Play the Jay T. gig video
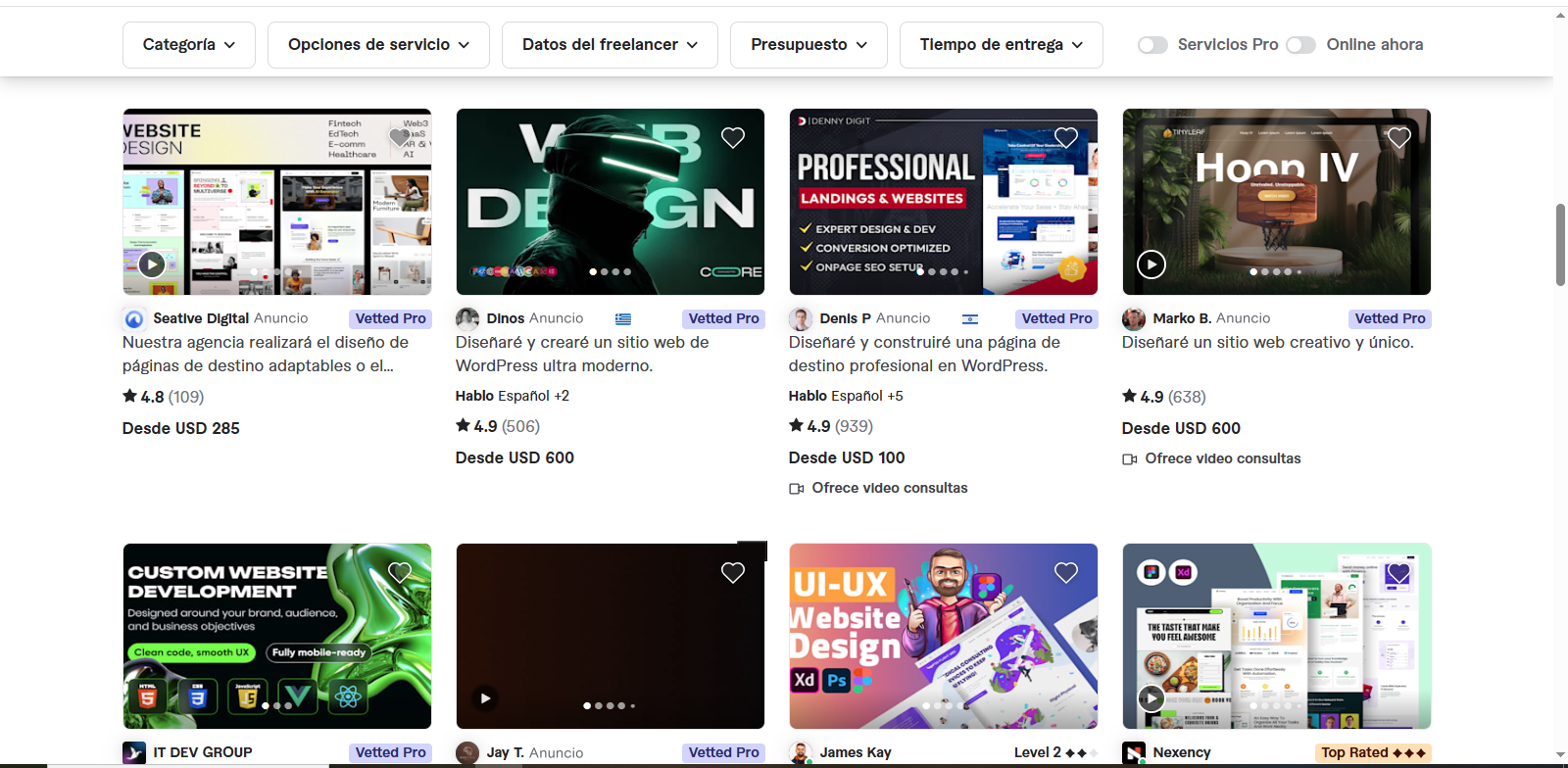Image resolution: width=1568 pixels, height=768 pixels. point(485,698)
